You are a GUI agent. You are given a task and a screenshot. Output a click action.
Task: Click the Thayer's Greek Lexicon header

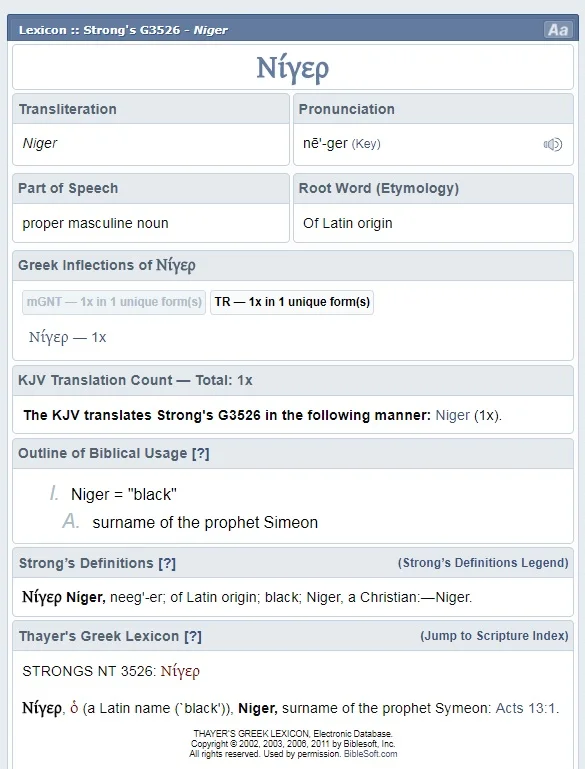(x=99, y=636)
